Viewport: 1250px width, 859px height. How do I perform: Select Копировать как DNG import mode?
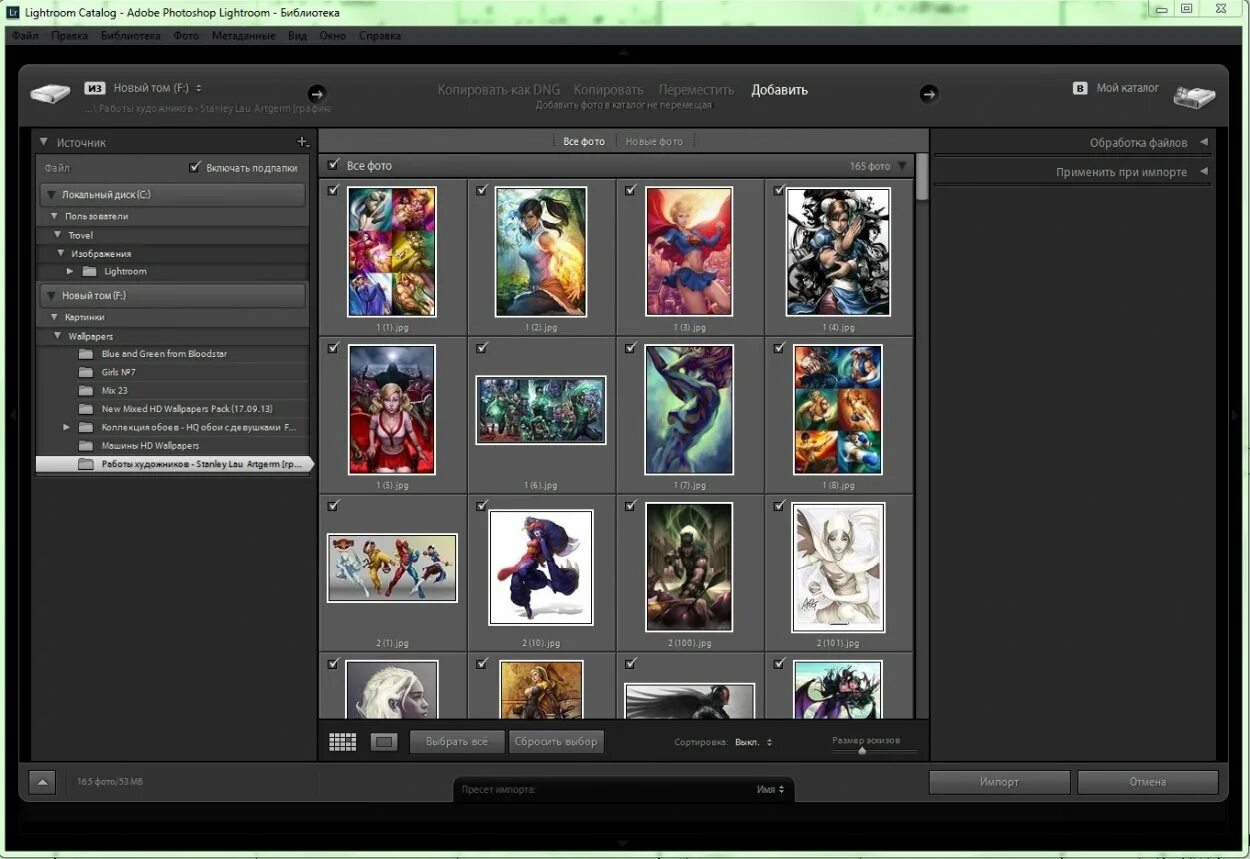tap(498, 90)
